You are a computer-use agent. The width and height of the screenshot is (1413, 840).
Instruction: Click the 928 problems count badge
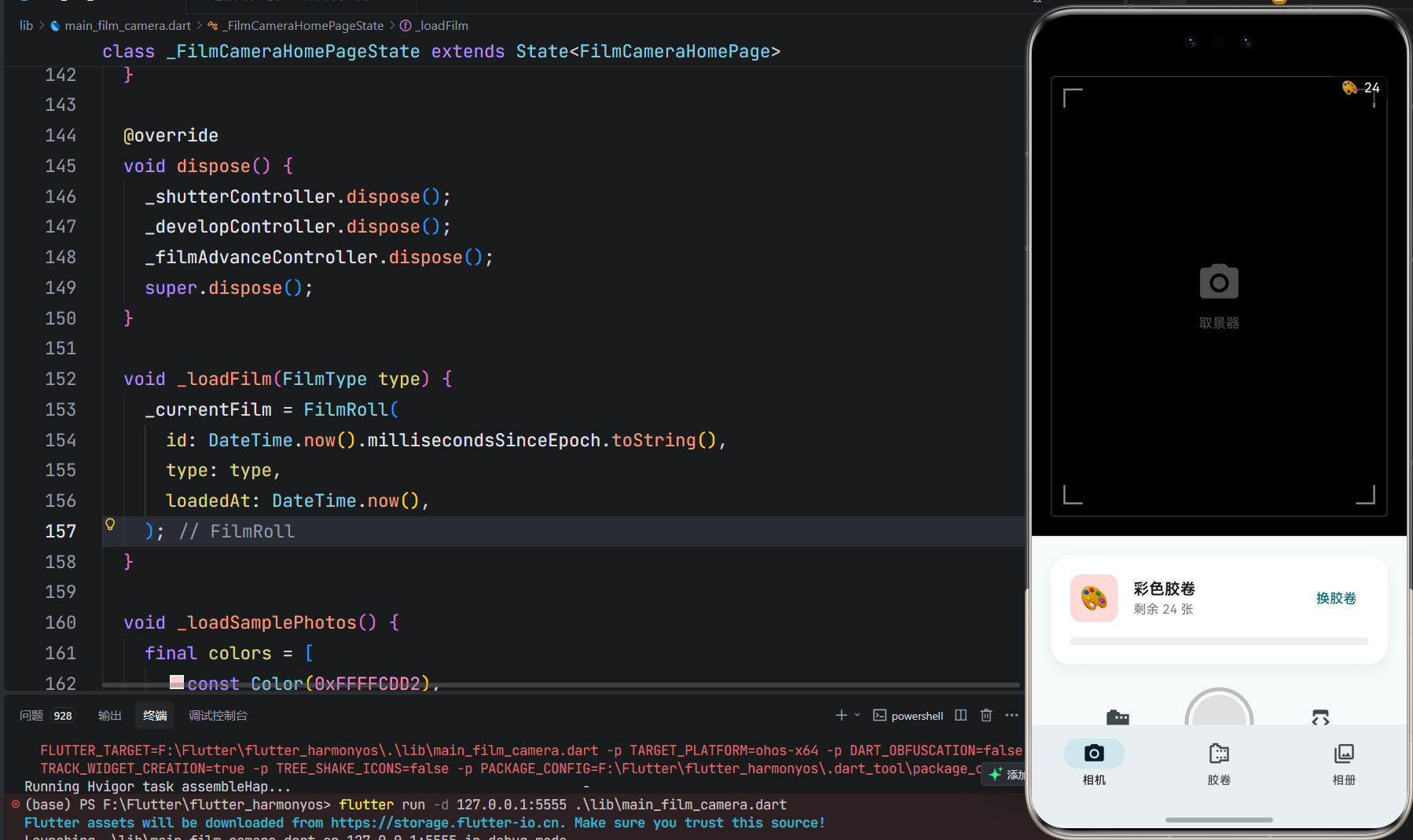(63, 716)
